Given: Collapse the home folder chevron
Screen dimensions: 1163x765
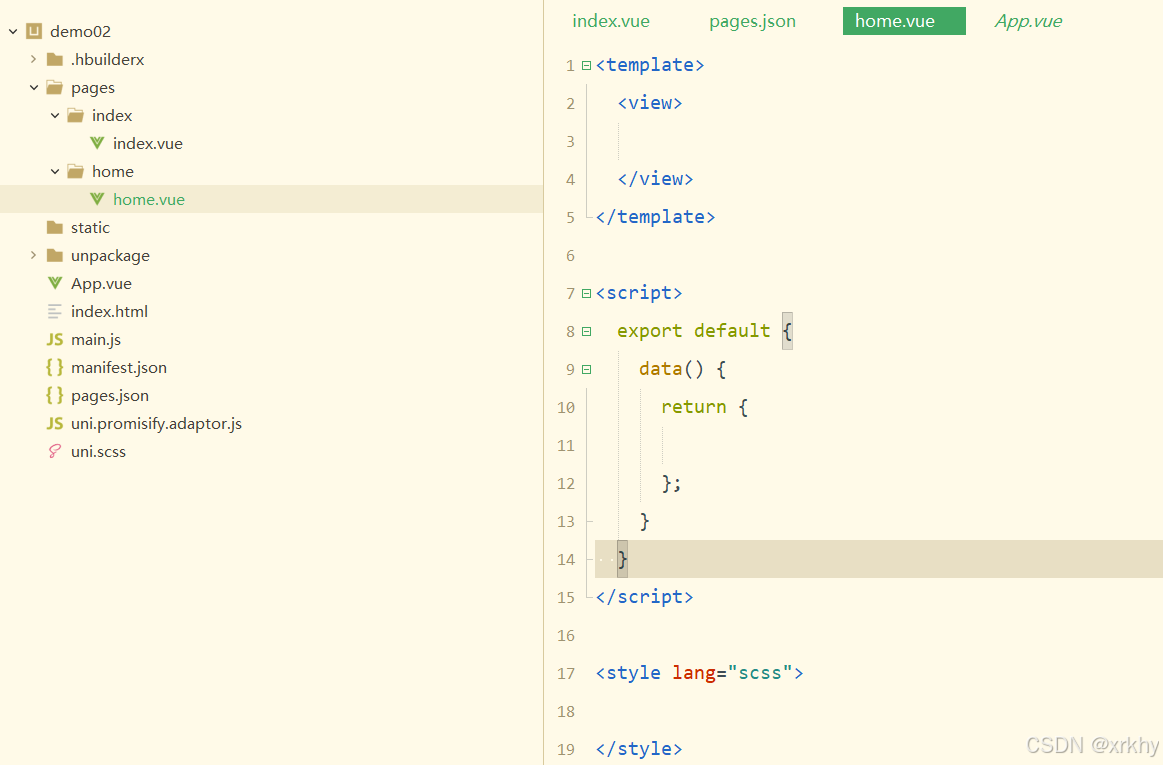Looking at the screenshot, I should coord(55,171).
